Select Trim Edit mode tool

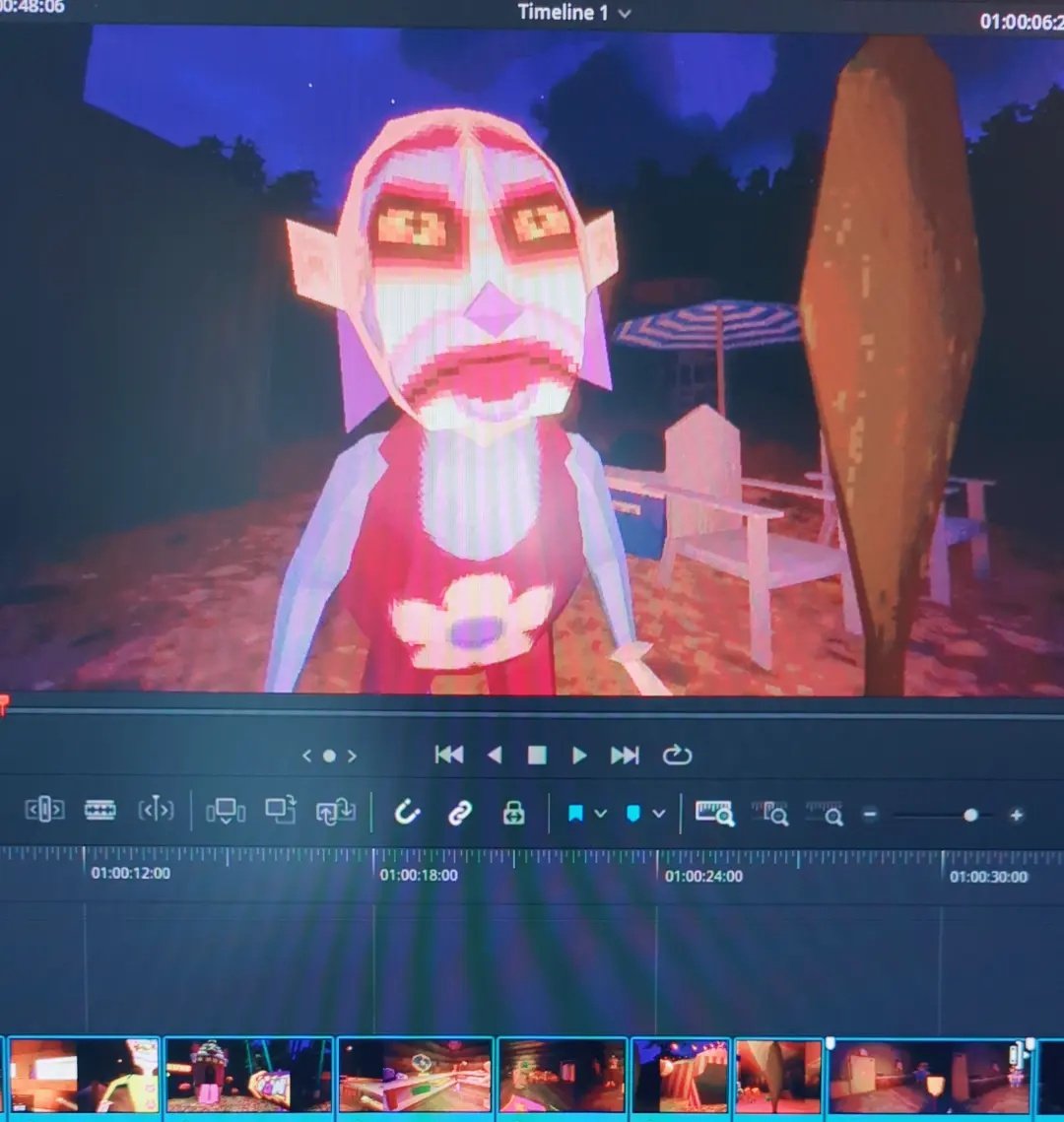point(44,810)
